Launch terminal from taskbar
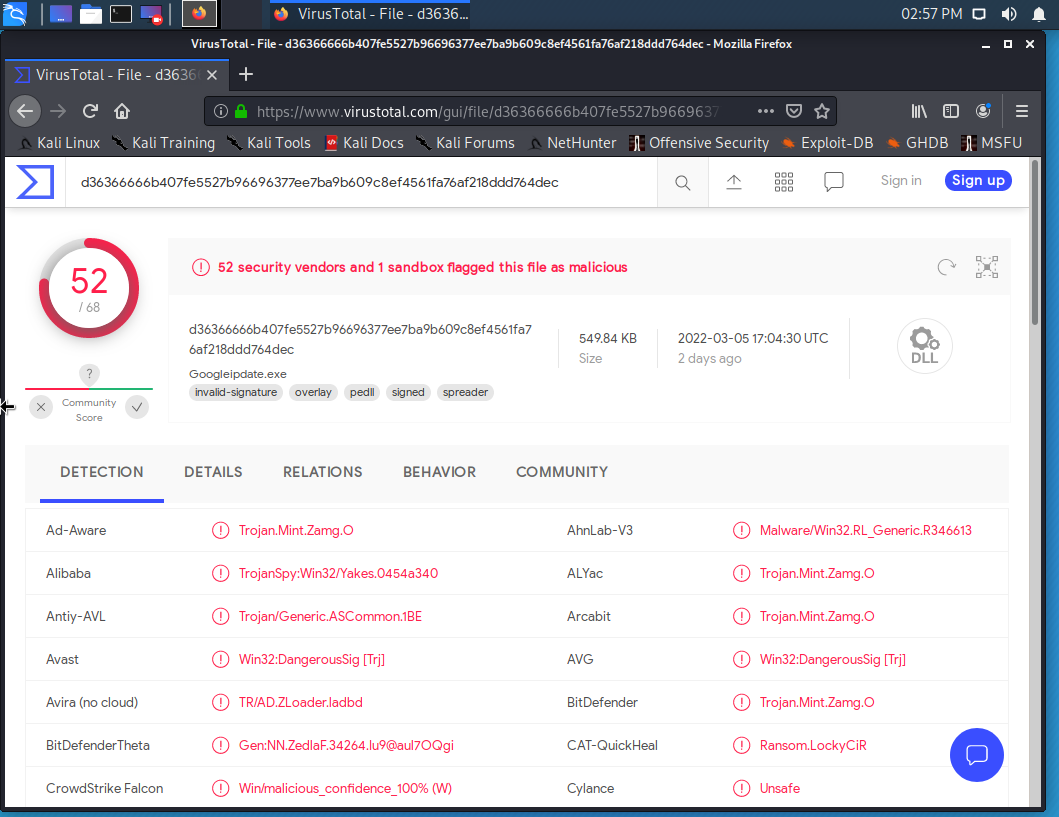The height and width of the screenshot is (817, 1059). [121, 14]
